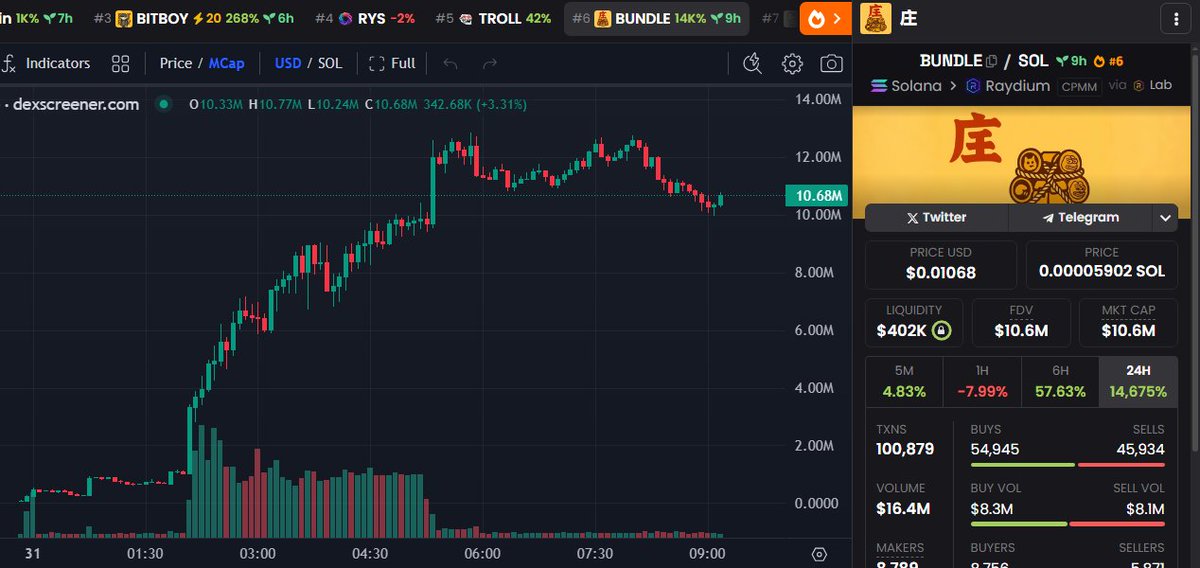Toggle the dexscreener.com series visibility dot
The width and height of the screenshot is (1200, 568).
pos(163,104)
